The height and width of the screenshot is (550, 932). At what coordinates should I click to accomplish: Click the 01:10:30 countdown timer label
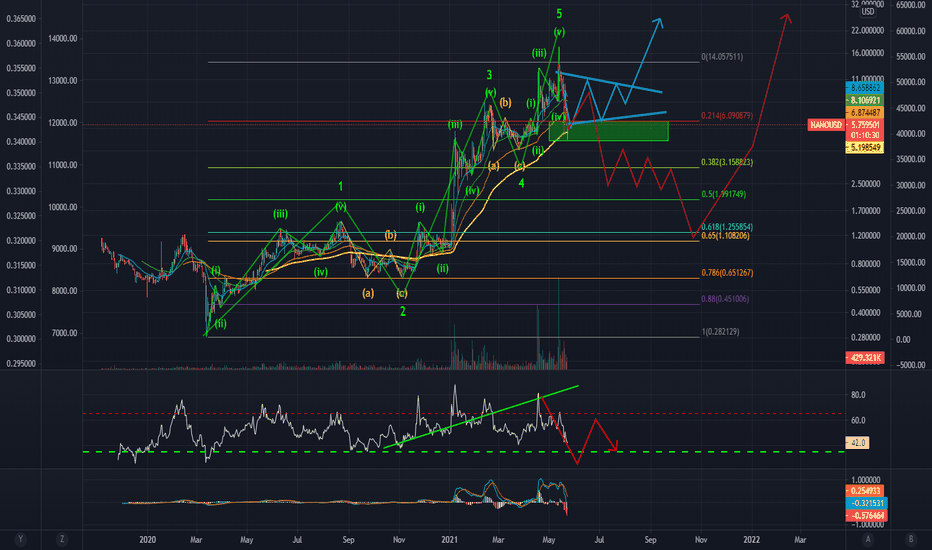coord(865,136)
